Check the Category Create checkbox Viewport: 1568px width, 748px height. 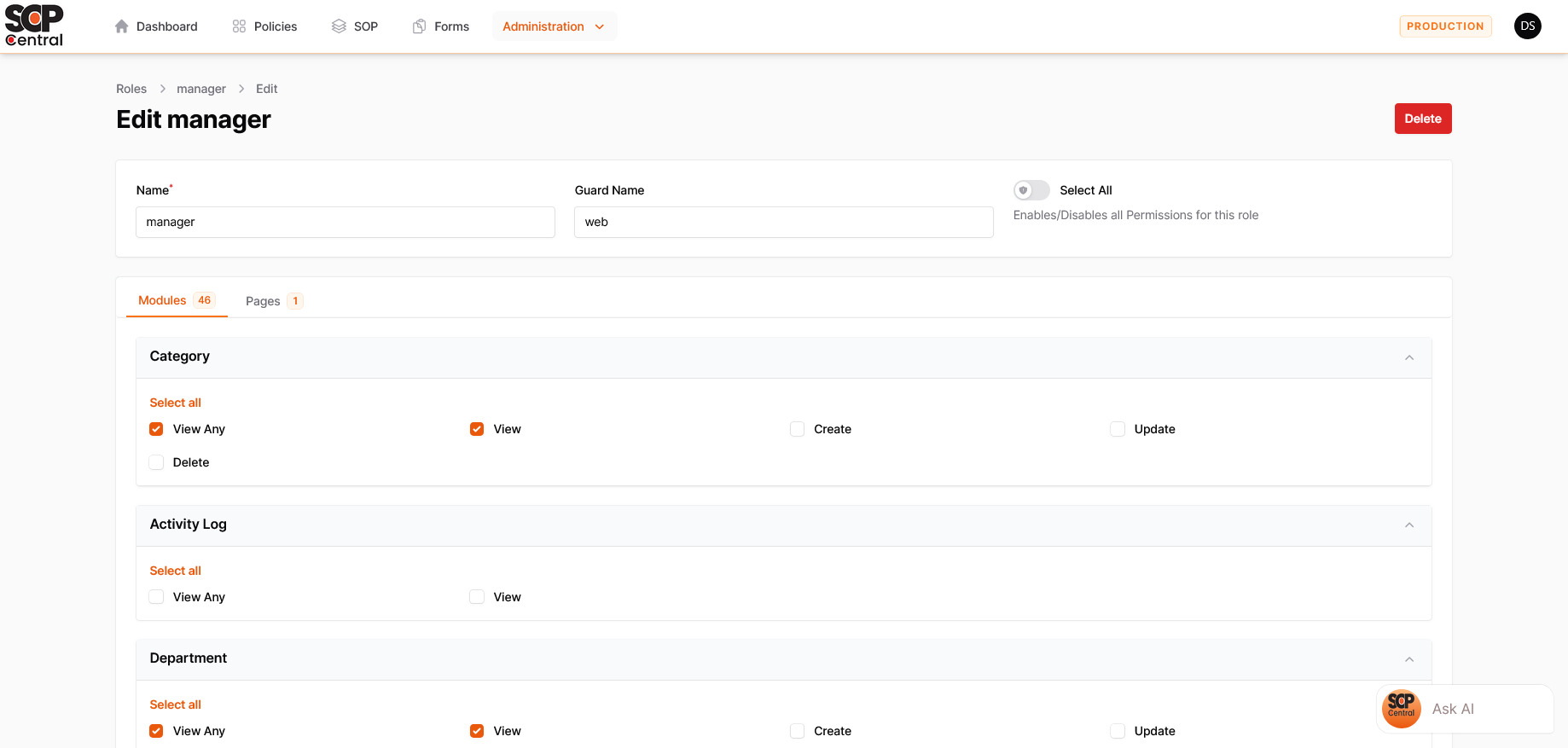(798, 429)
